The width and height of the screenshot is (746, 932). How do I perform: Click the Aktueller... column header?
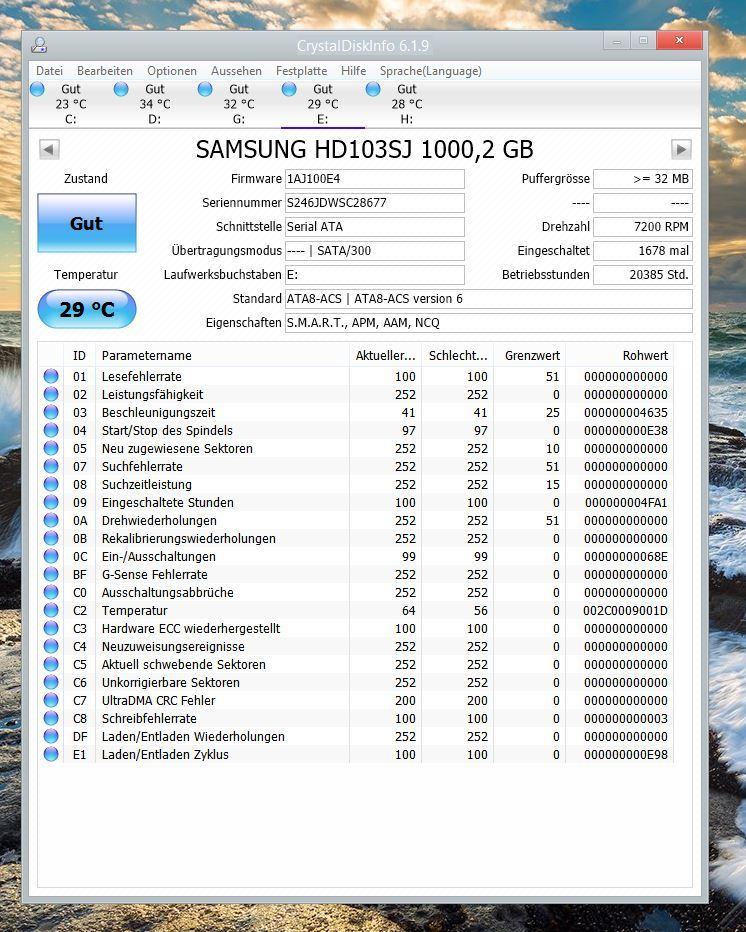(x=385, y=355)
